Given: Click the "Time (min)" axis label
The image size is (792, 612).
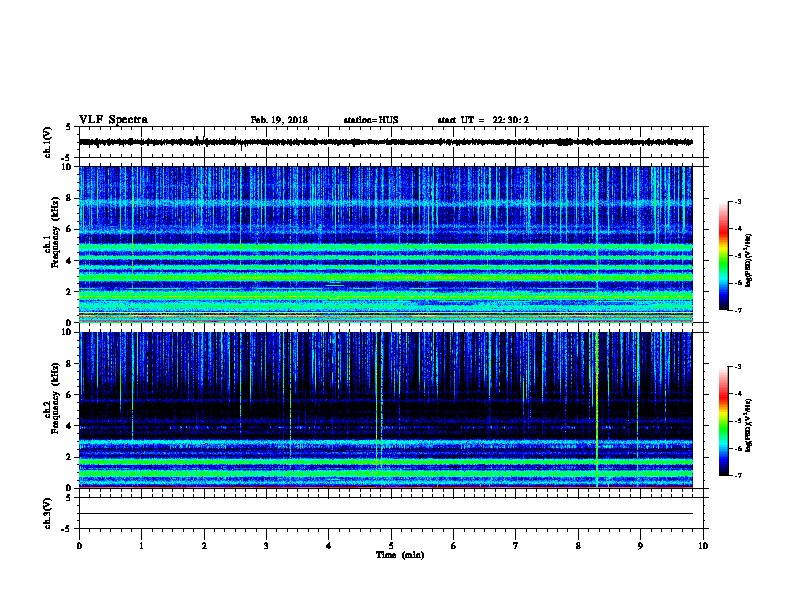Looking at the screenshot, I should pos(400,555).
